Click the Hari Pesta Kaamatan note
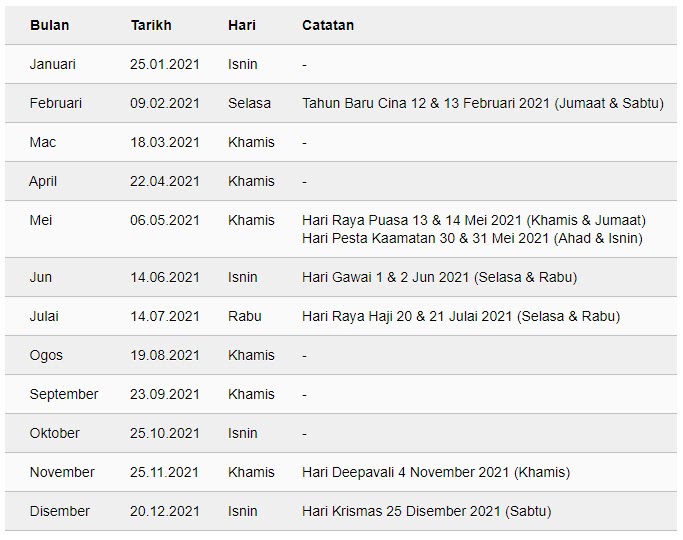 [x=472, y=239]
